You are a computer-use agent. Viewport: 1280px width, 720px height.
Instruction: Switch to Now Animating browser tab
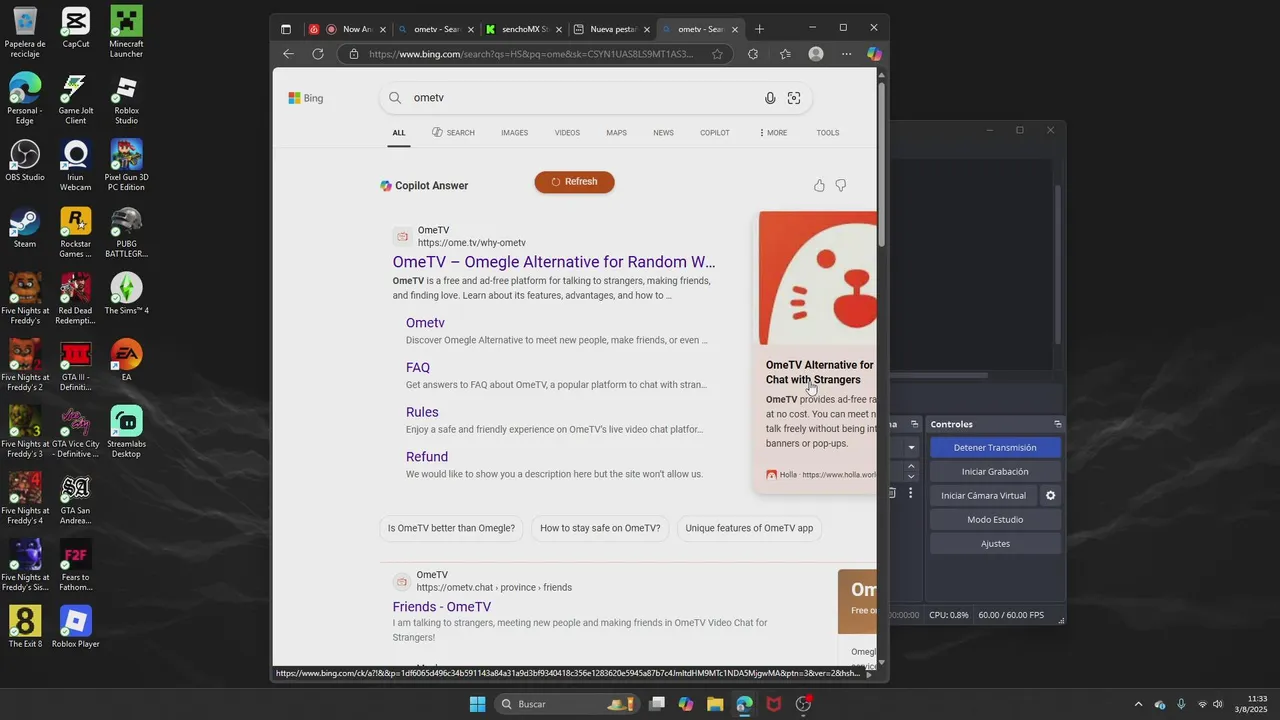coord(348,29)
